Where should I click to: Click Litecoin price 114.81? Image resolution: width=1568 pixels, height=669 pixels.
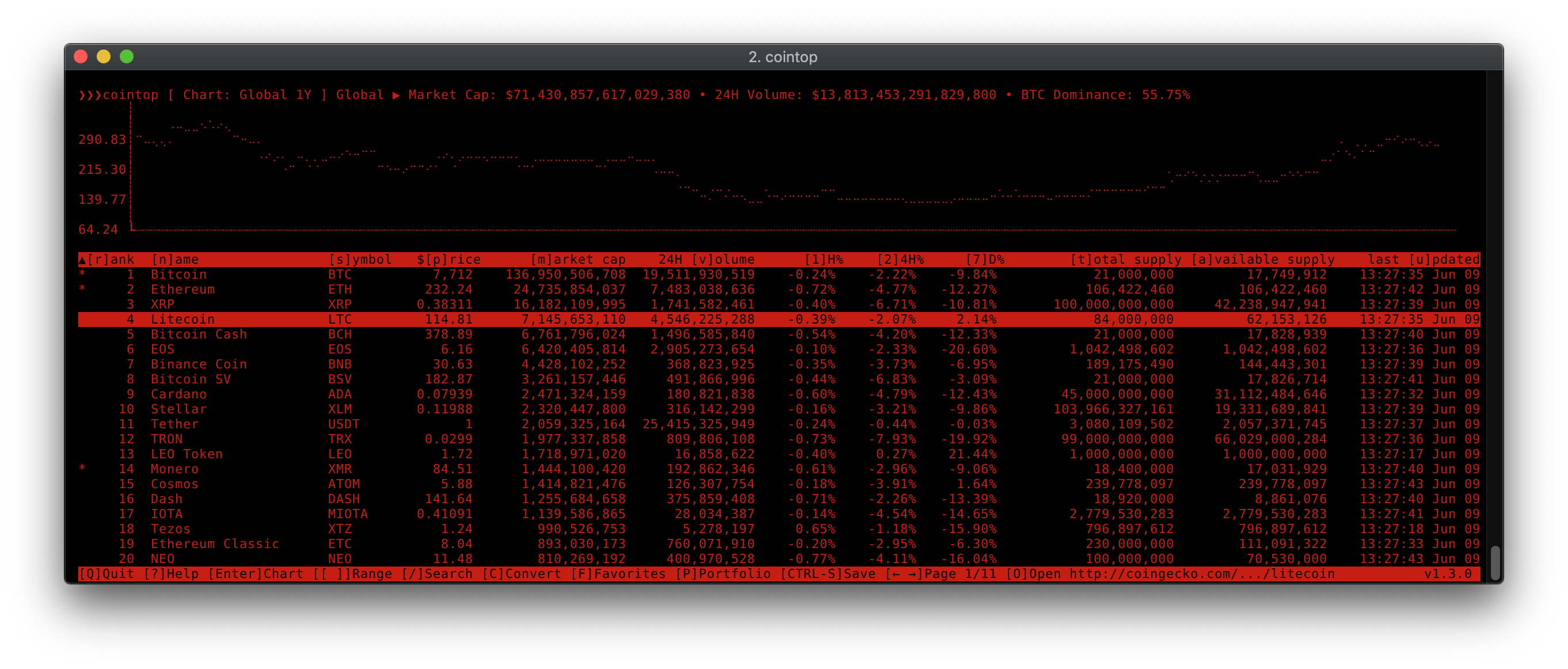(x=448, y=320)
